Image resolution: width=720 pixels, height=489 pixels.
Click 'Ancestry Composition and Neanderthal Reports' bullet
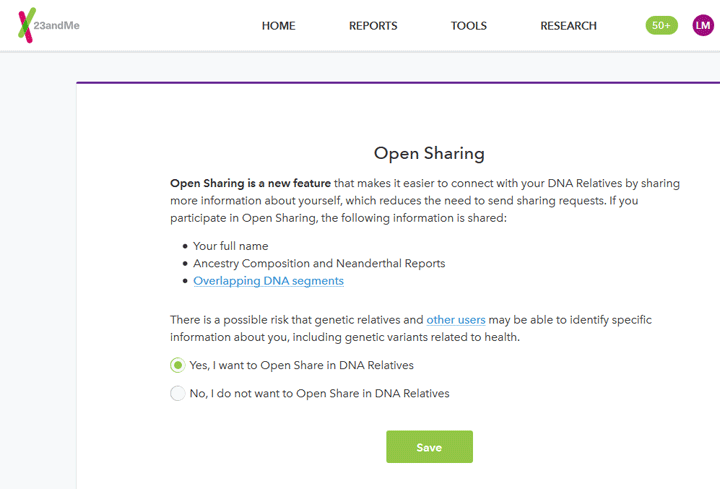point(319,264)
